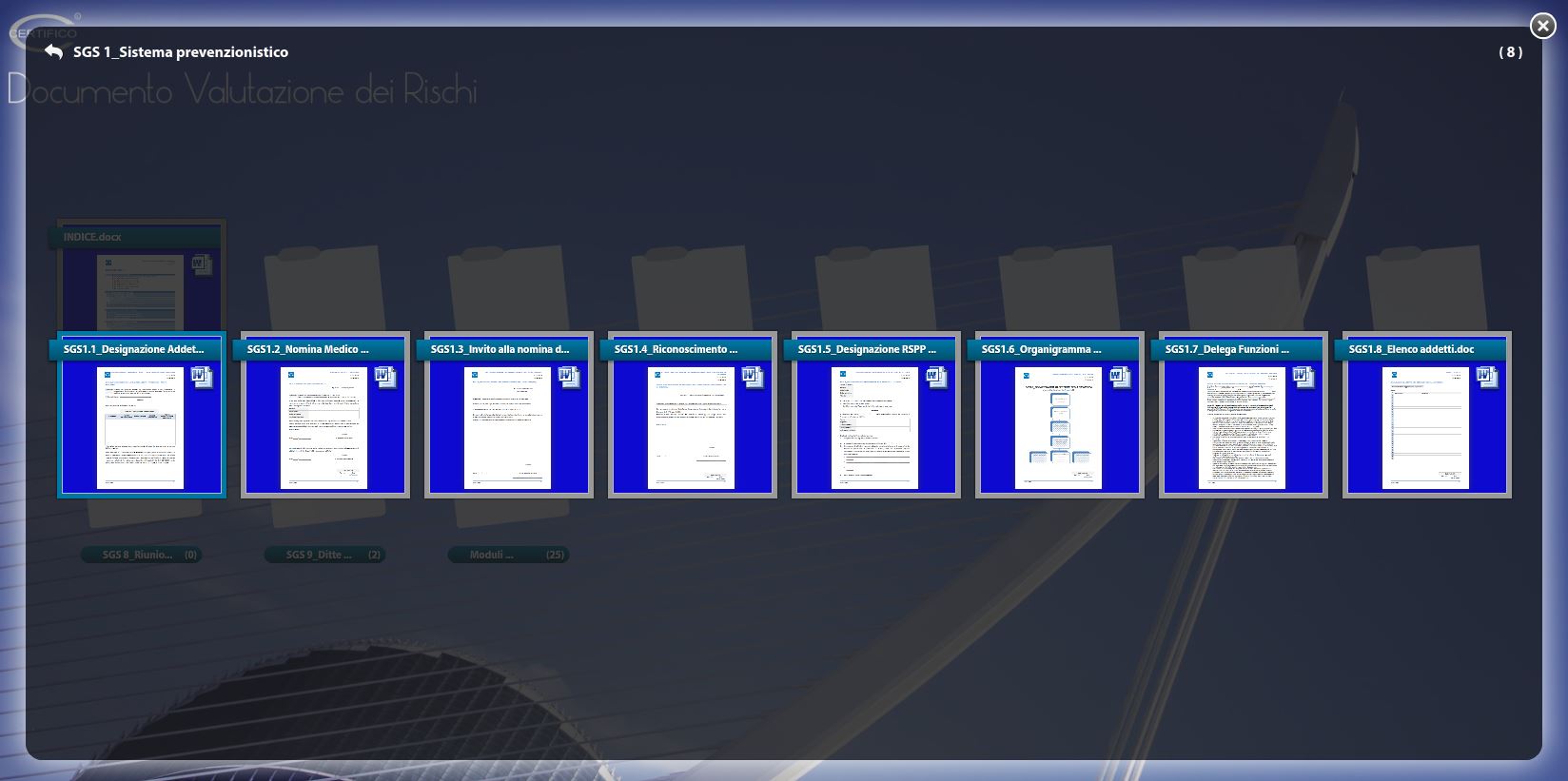Select the SGS1.5_Designazione RSPP title label
The width and height of the screenshot is (1568, 781).
[x=867, y=349]
